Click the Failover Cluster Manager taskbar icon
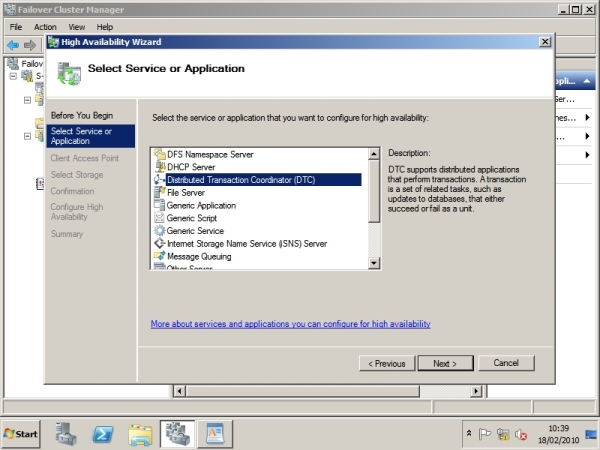This screenshot has height=450, width=600. (x=178, y=434)
